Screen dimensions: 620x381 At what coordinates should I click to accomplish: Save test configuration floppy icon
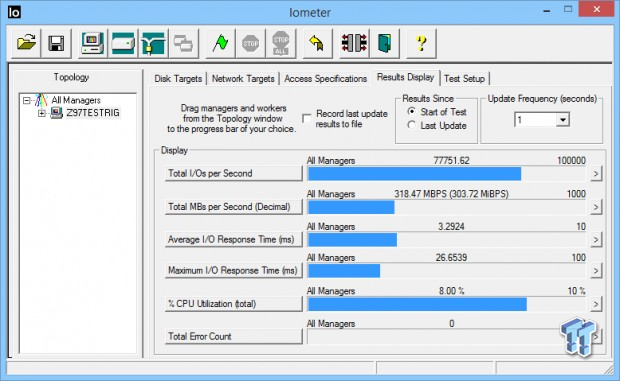coord(56,43)
